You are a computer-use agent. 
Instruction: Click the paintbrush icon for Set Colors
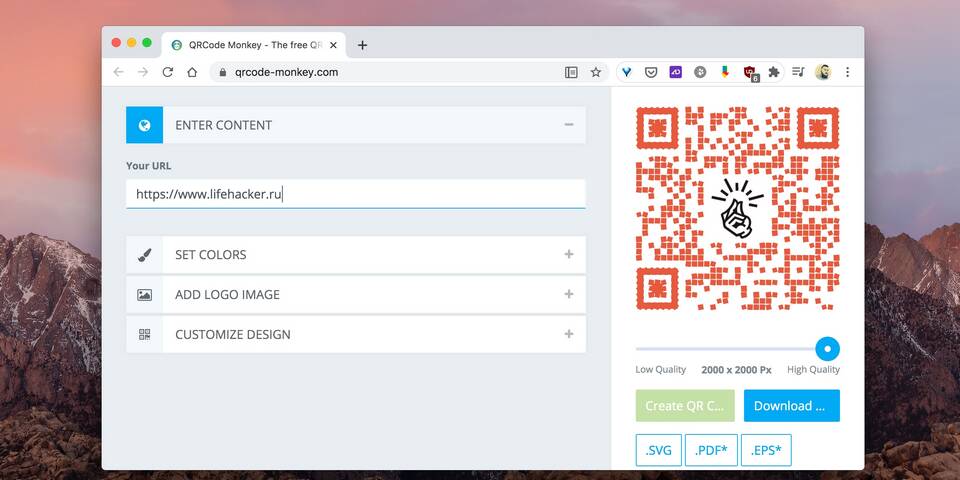(144, 255)
